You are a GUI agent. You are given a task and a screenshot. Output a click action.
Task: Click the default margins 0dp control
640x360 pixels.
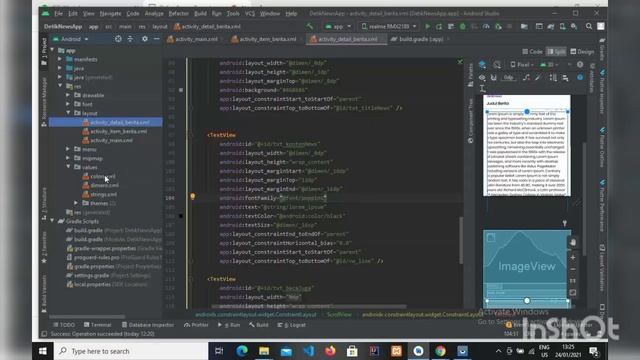508,78
